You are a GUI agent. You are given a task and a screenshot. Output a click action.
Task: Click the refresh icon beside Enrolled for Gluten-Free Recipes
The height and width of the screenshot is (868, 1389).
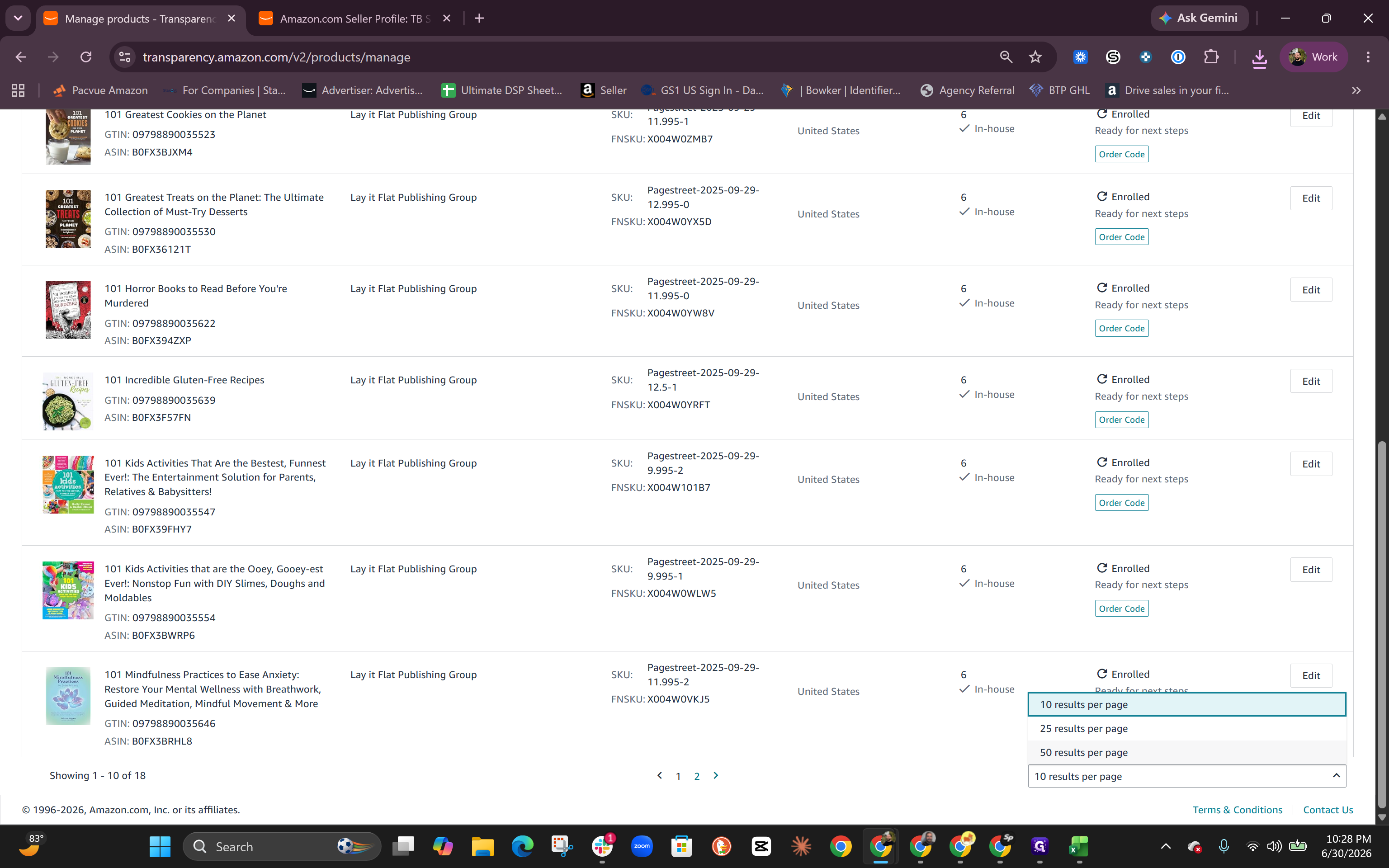(1101, 379)
